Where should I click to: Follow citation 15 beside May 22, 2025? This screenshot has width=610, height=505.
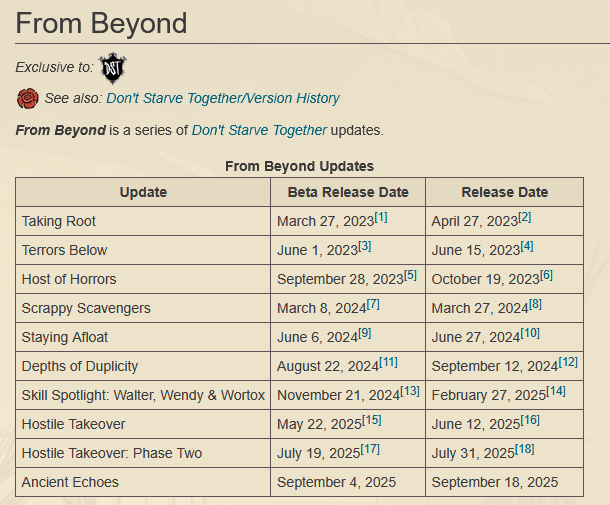pos(372,420)
